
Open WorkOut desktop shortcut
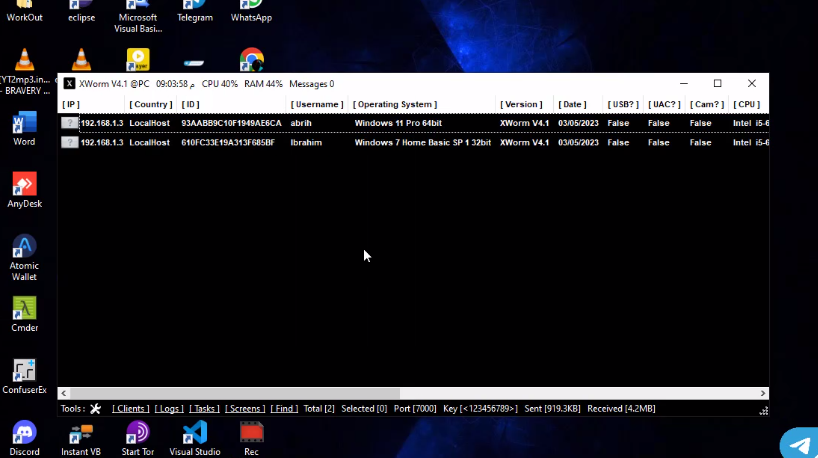(25, 11)
